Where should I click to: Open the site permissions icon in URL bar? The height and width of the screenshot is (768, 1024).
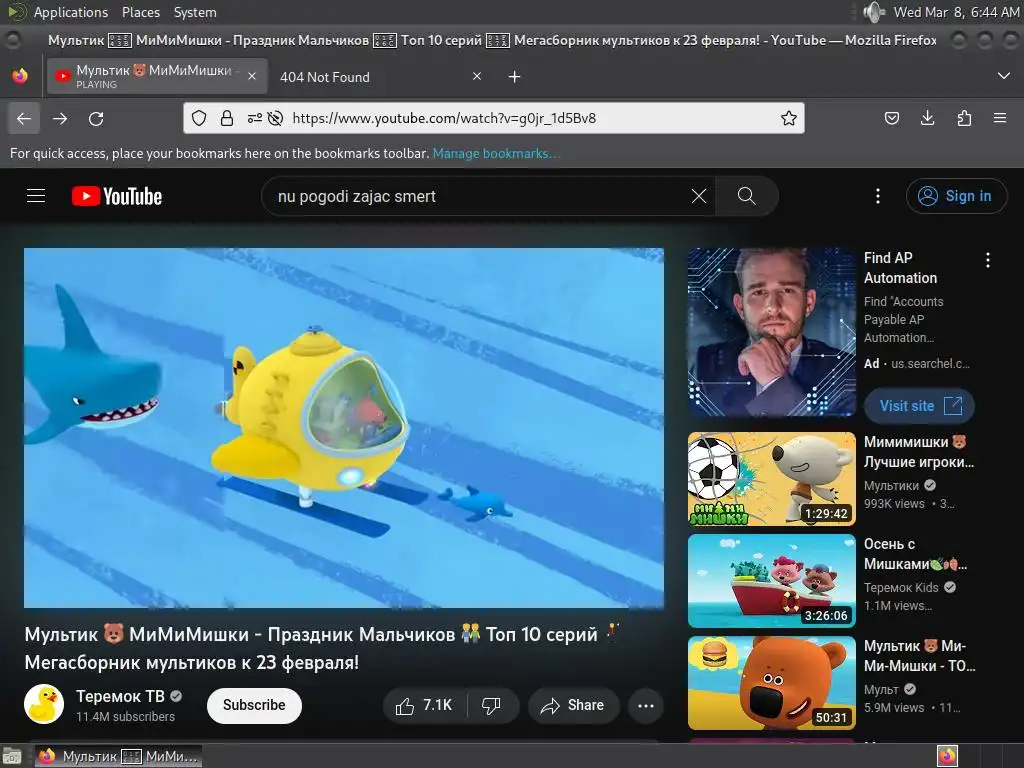[255, 118]
